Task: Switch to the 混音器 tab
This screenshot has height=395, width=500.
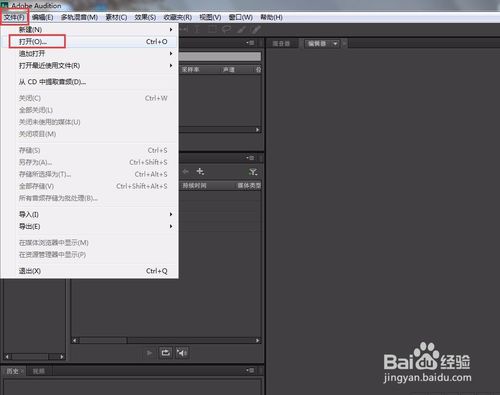Action: [x=281, y=44]
